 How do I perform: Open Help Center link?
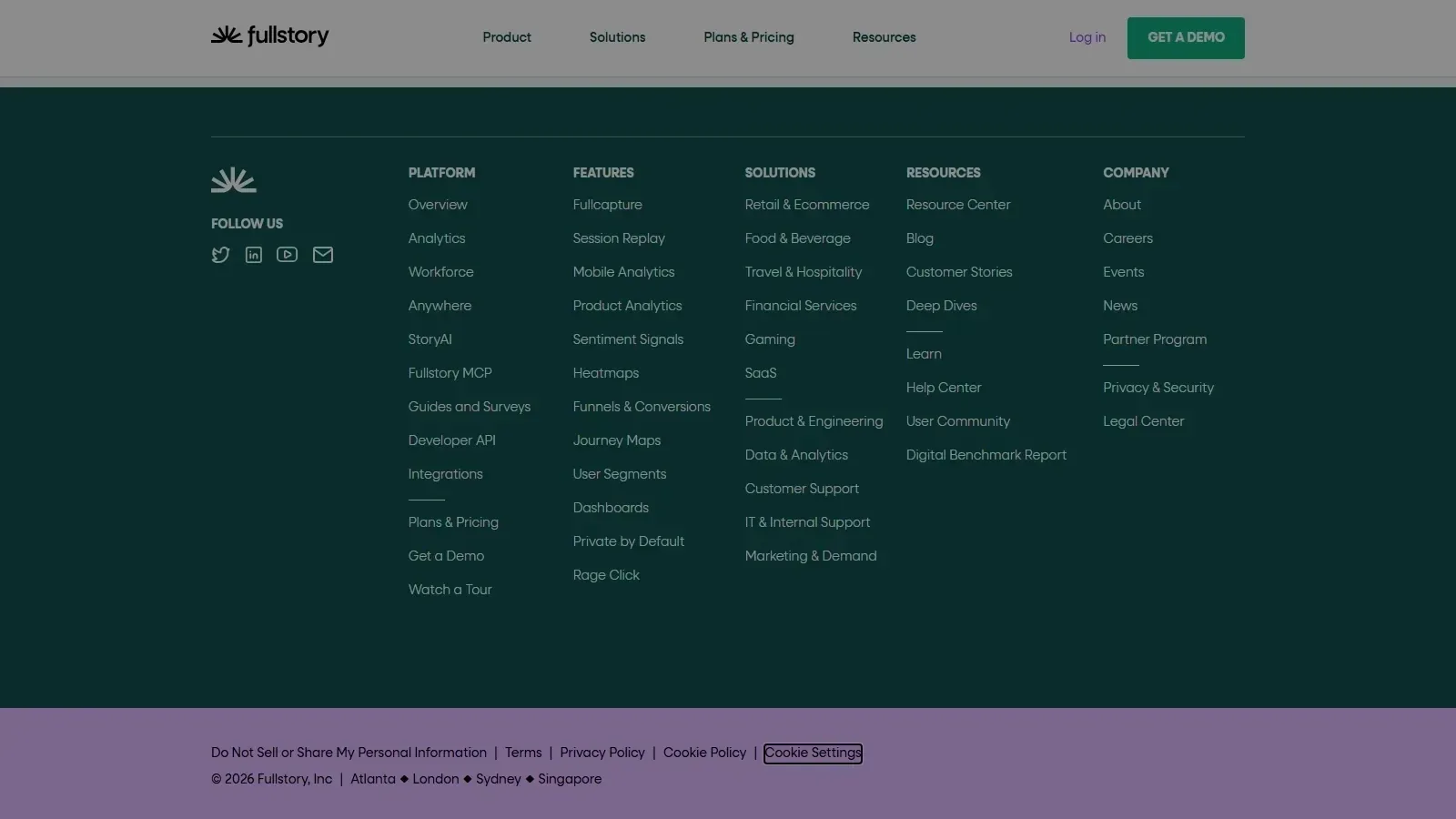pyautogui.click(x=944, y=388)
